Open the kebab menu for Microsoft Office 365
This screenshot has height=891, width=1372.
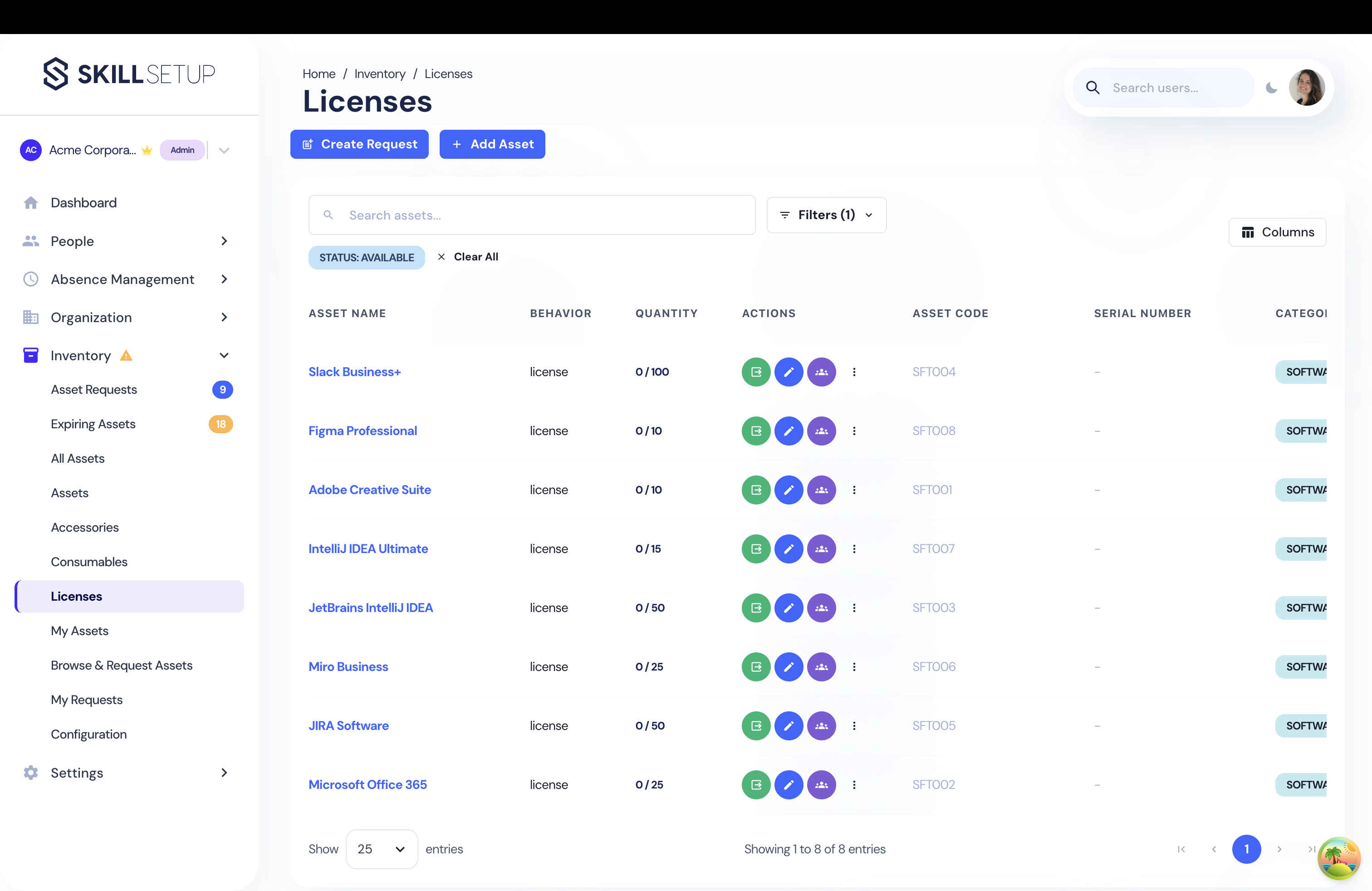(x=854, y=784)
